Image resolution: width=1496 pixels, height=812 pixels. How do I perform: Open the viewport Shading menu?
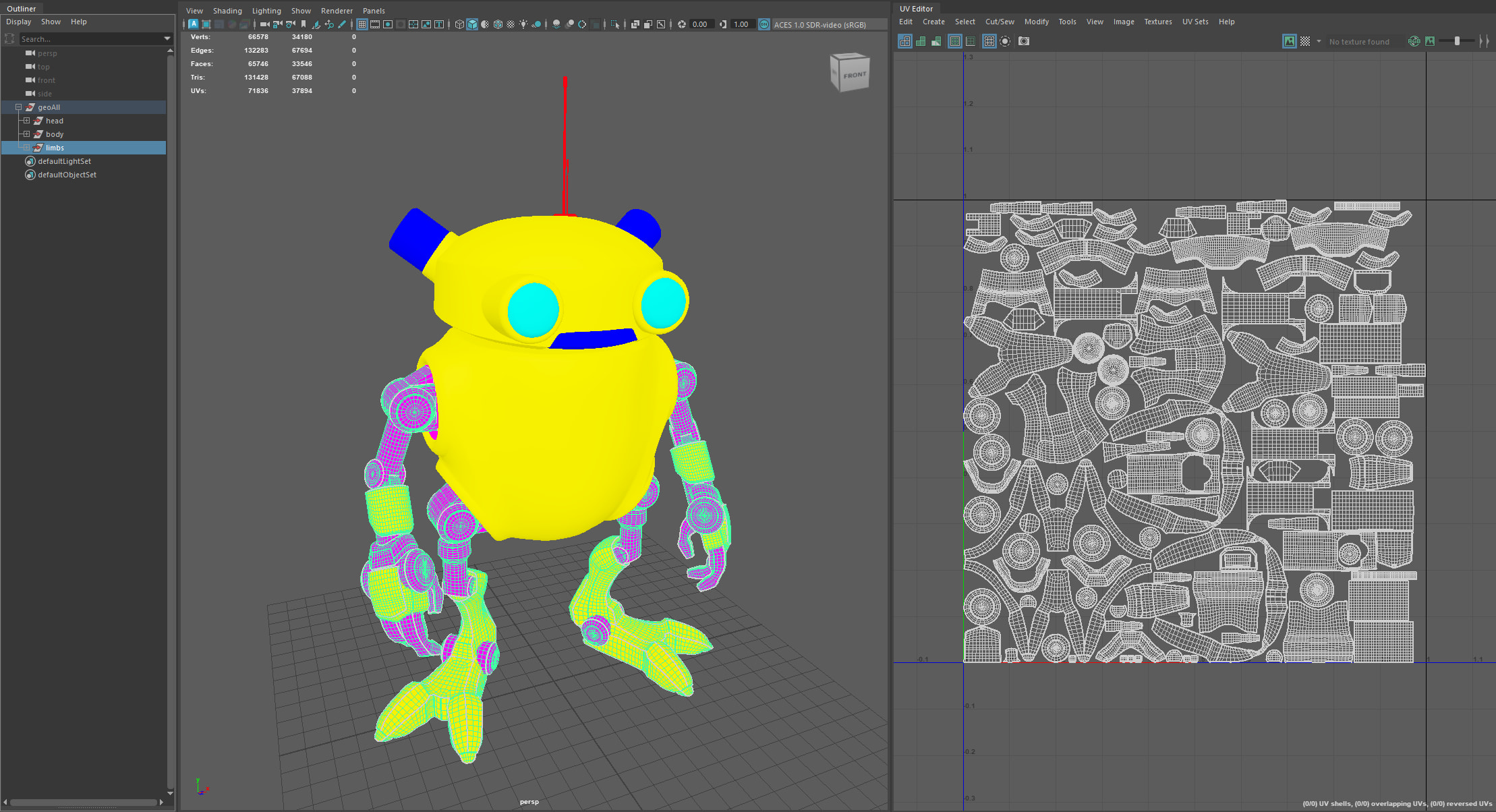pyautogui.click(x=227, y=11)
